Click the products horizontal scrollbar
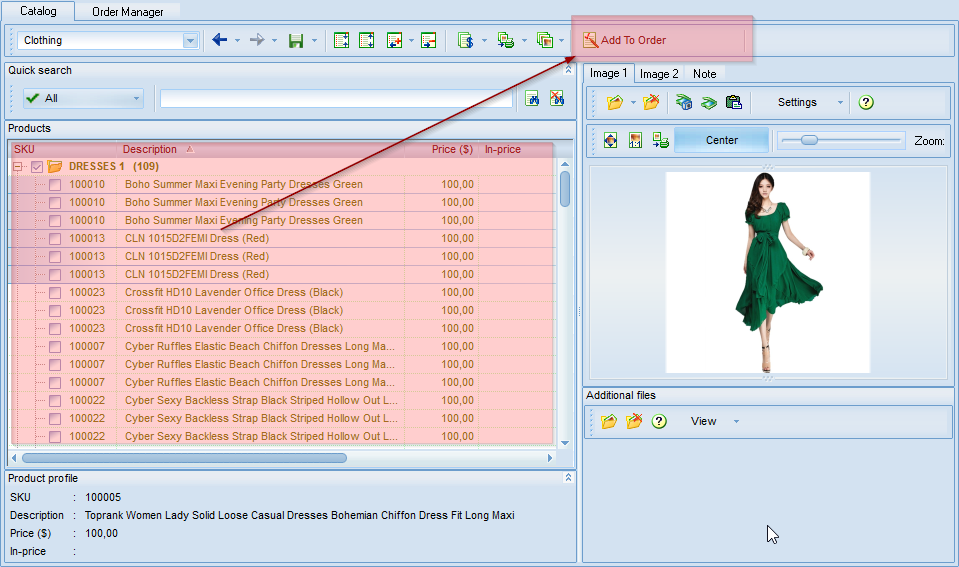The image size is (959, 567). 184,458
